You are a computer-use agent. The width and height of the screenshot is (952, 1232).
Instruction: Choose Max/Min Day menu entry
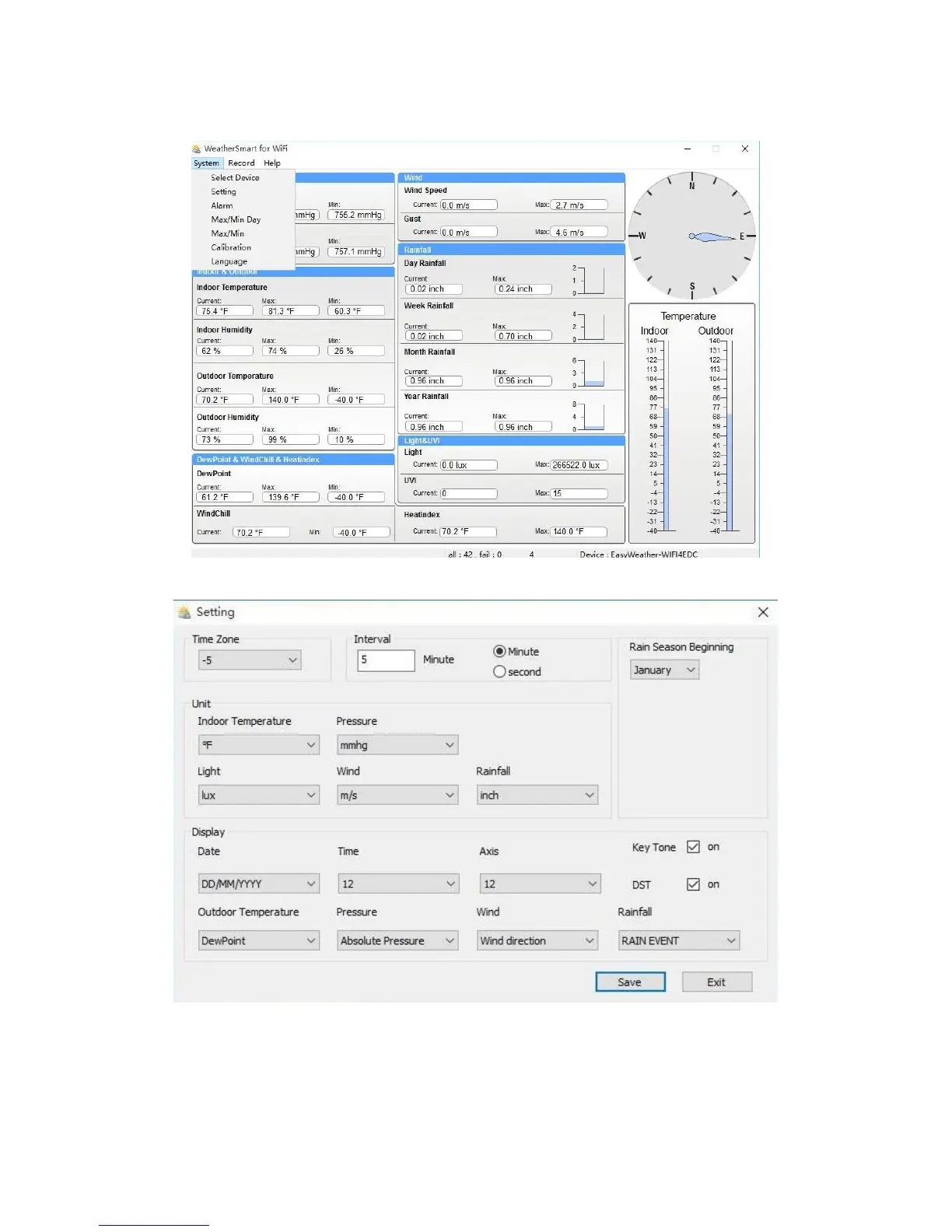tap(236, 219)
